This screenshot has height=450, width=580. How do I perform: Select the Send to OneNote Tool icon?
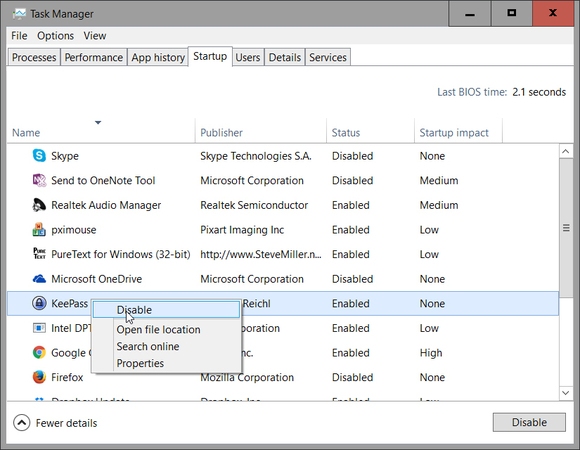pyautogui.click(x=39, y=180)
